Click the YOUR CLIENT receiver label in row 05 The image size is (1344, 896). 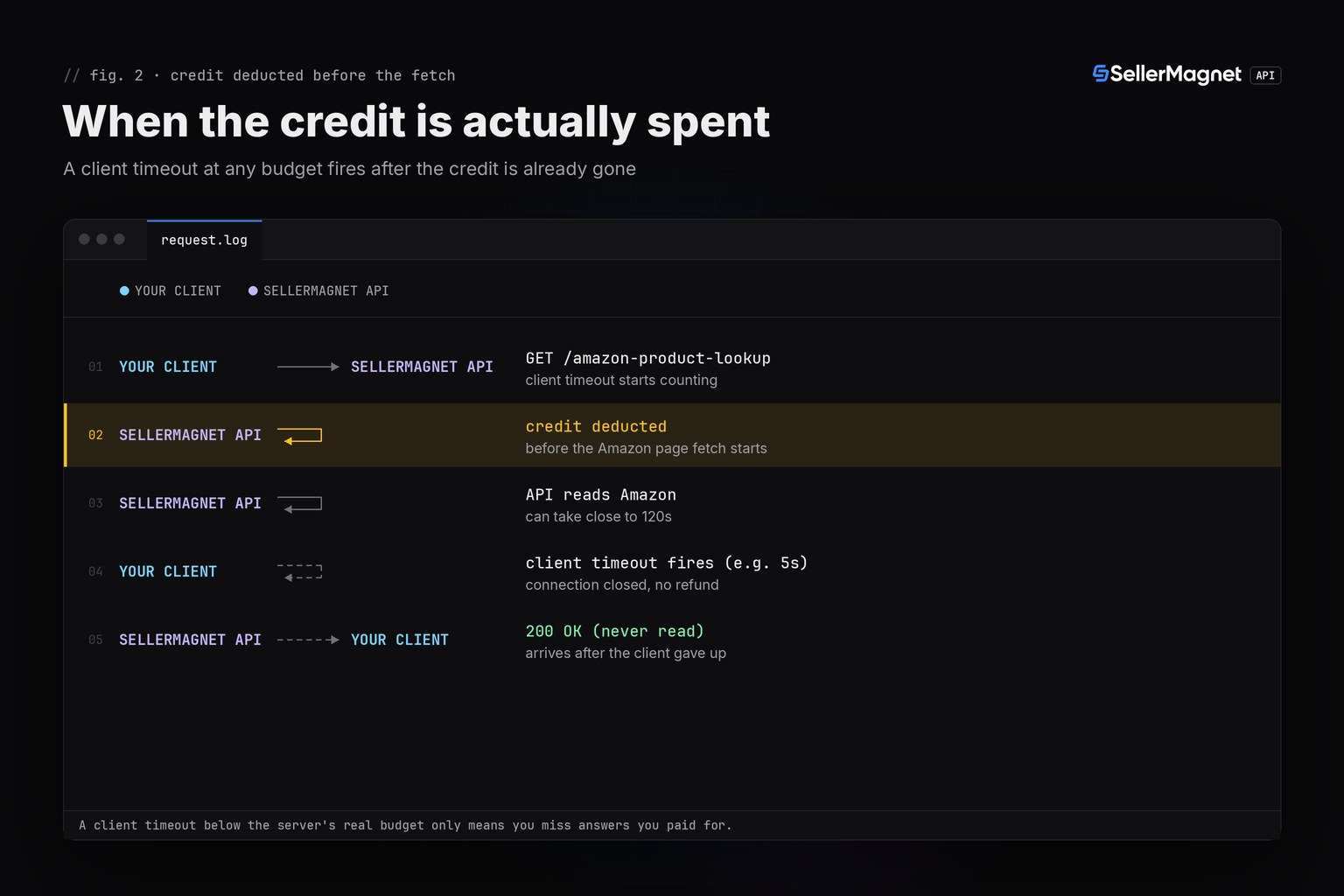400,640
